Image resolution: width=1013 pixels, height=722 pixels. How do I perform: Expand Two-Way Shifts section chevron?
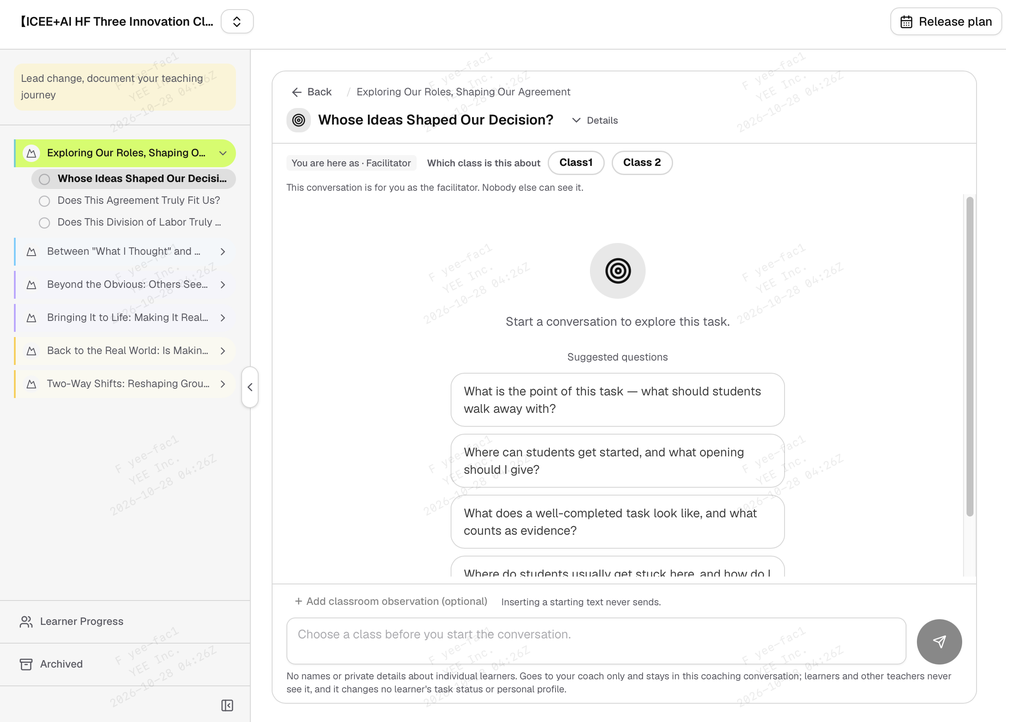coord(223,384)
